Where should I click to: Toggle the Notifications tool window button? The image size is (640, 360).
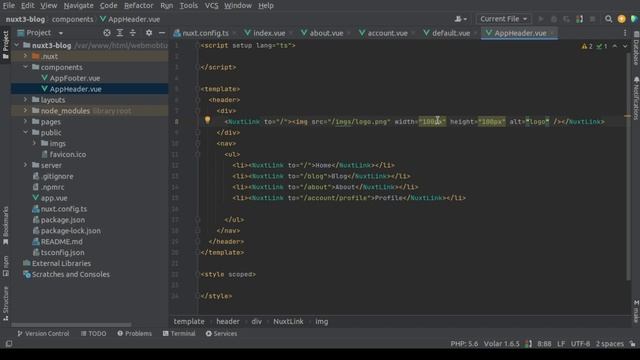[636, 98]
